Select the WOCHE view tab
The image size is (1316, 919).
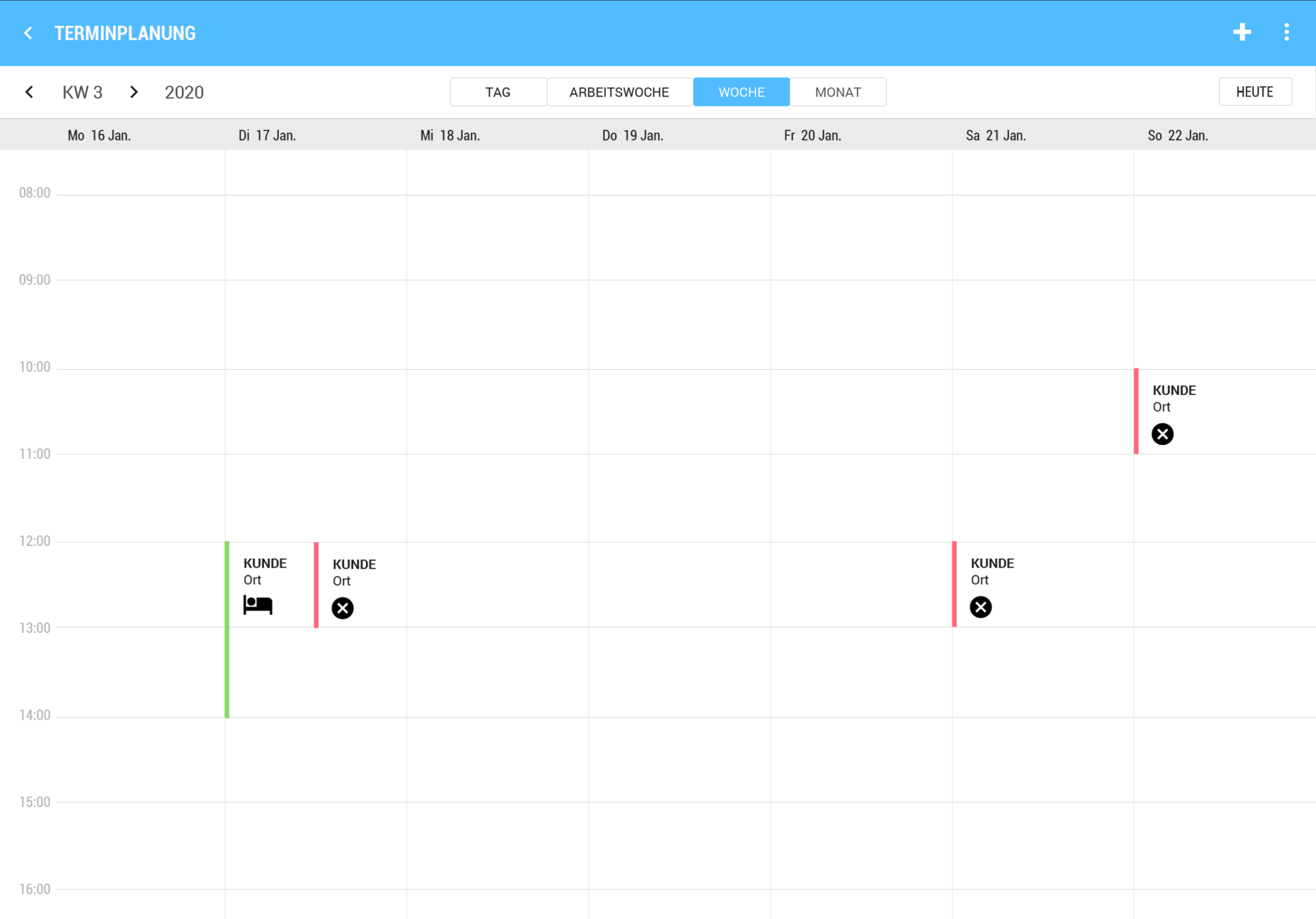(742, 92)
